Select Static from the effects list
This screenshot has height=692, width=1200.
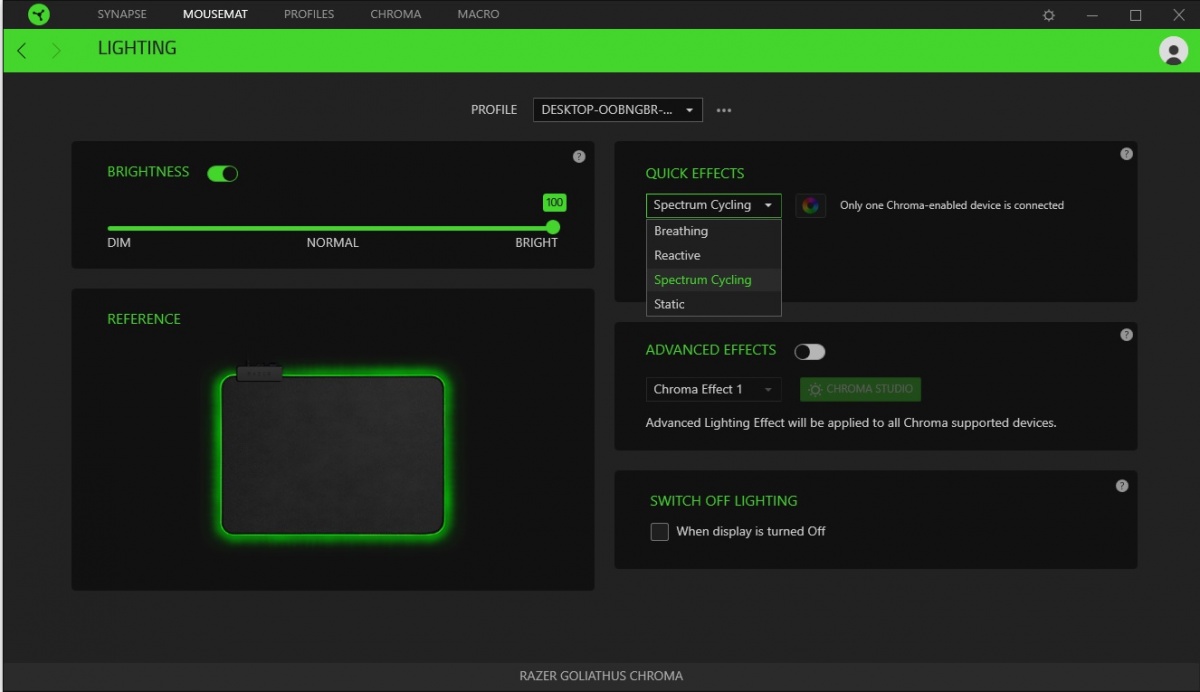(714, 304)
